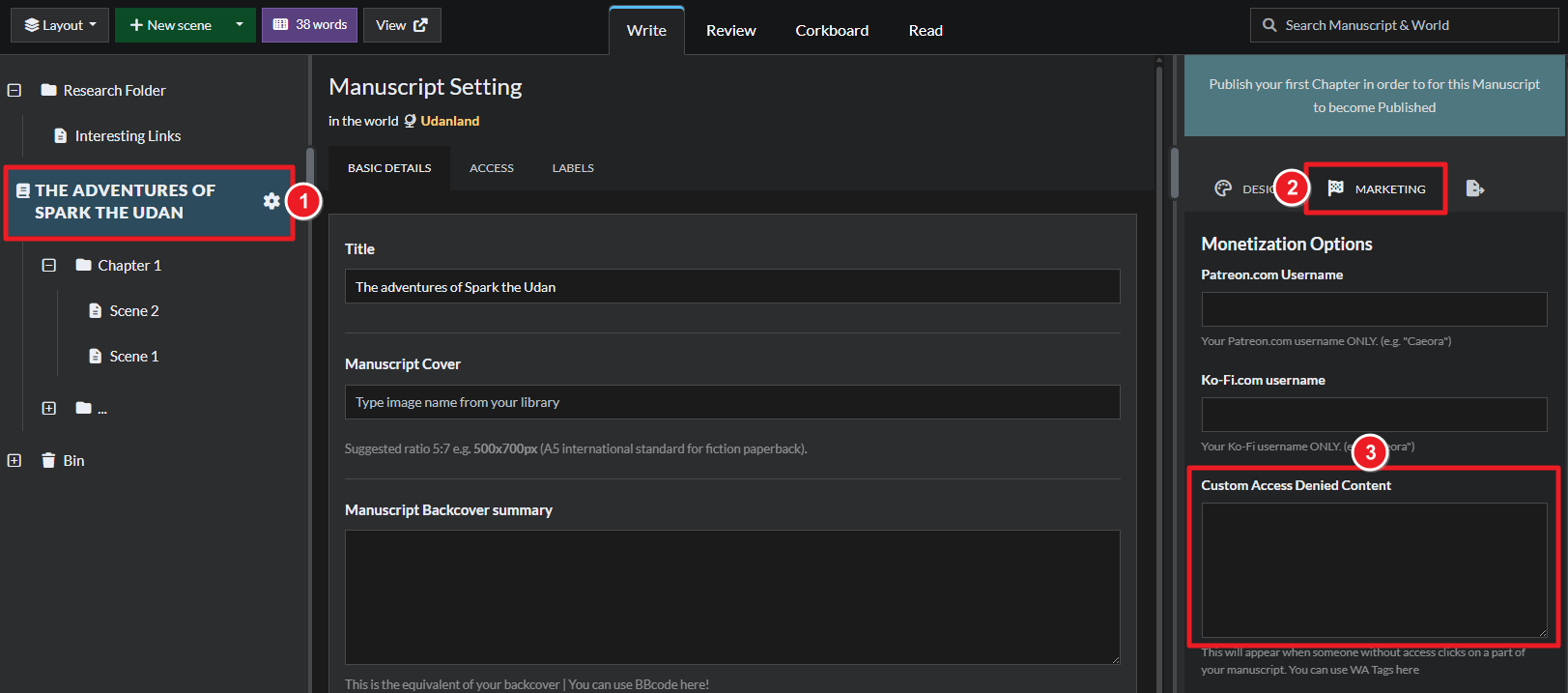Open Scene 1 in the tree
1568x693 pixels.
124,357
